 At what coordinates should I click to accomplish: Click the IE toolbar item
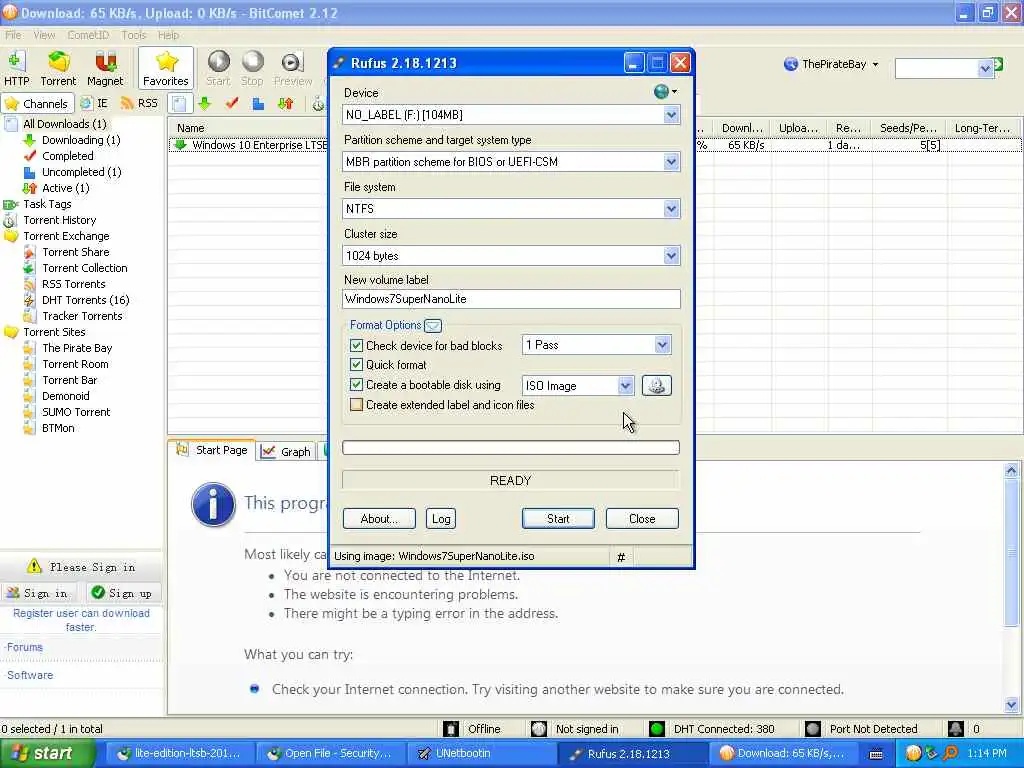94,103
